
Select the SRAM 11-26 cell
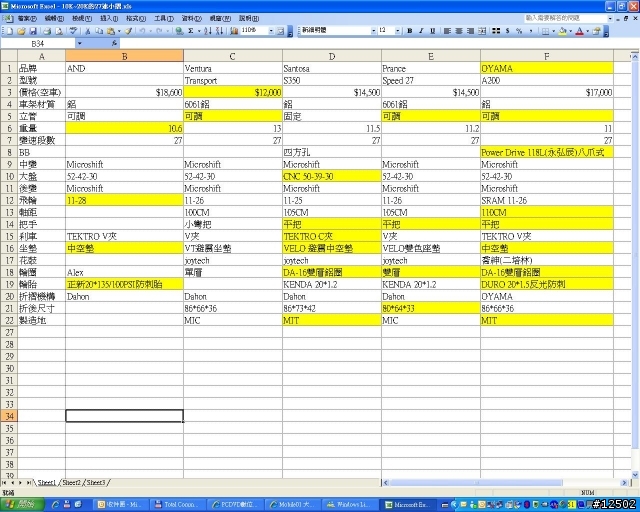pyautogui.click(x=547, y=200)
